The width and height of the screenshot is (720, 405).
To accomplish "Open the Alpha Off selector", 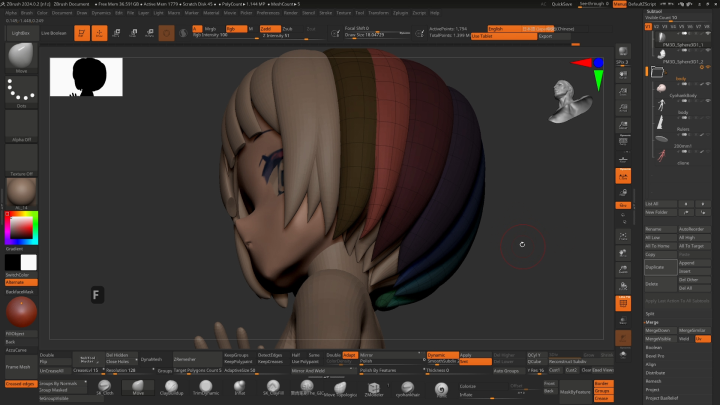I will pyautogui.click(x=21, y=124).
